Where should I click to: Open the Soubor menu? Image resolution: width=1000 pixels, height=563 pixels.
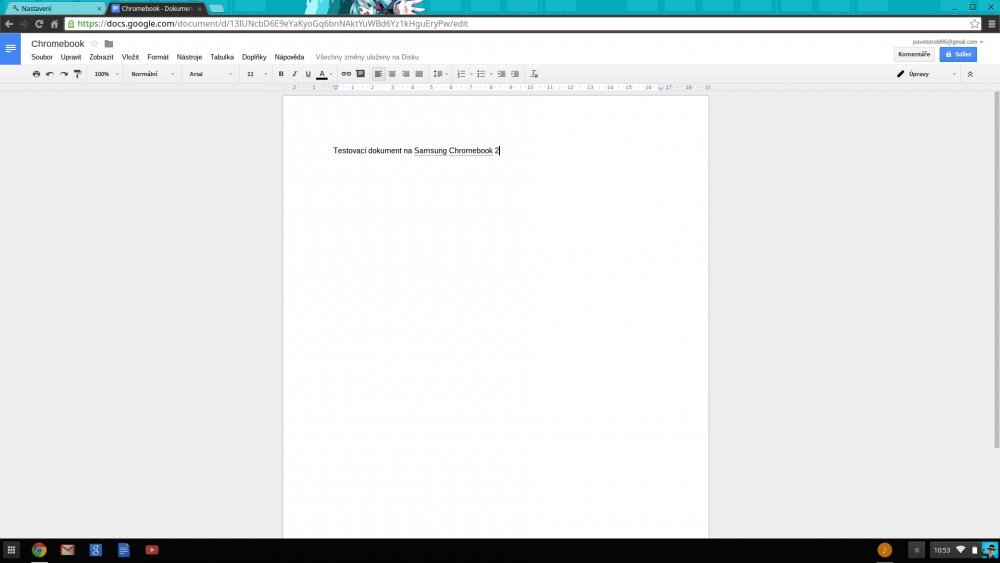pyautogui.click(x=42, y=57)
